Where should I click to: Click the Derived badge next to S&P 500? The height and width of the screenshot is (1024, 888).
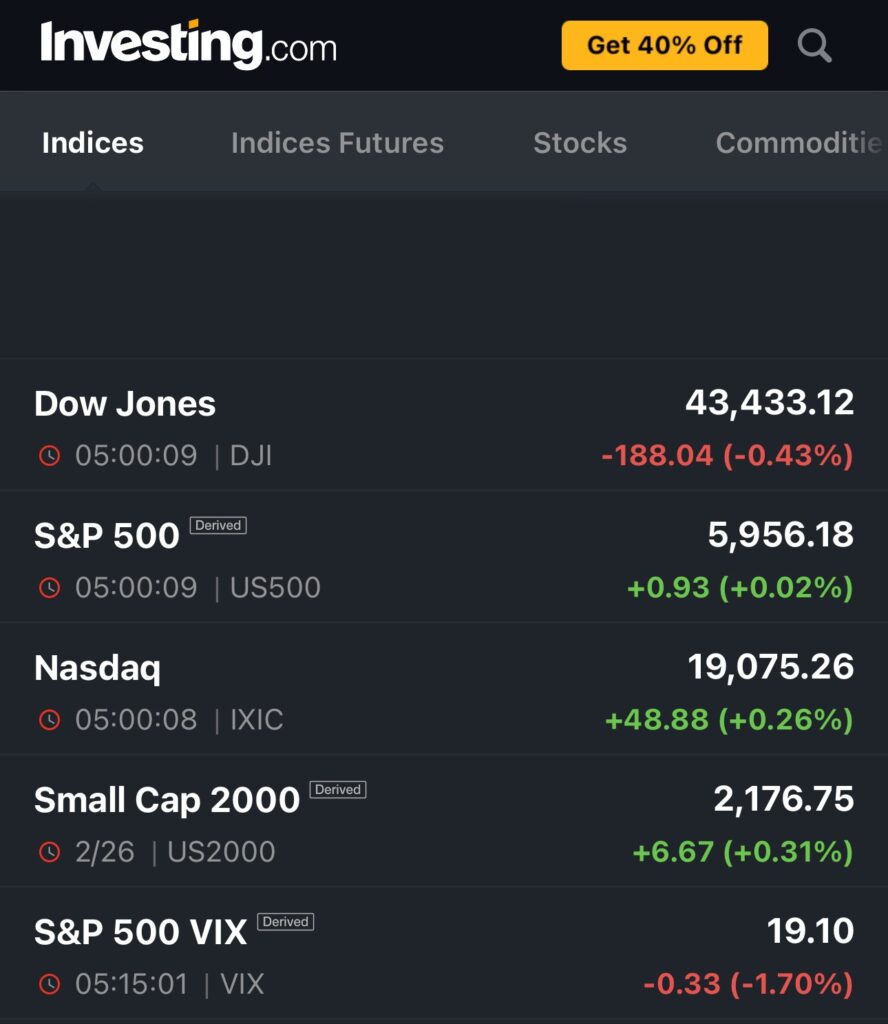pos(218,525)
